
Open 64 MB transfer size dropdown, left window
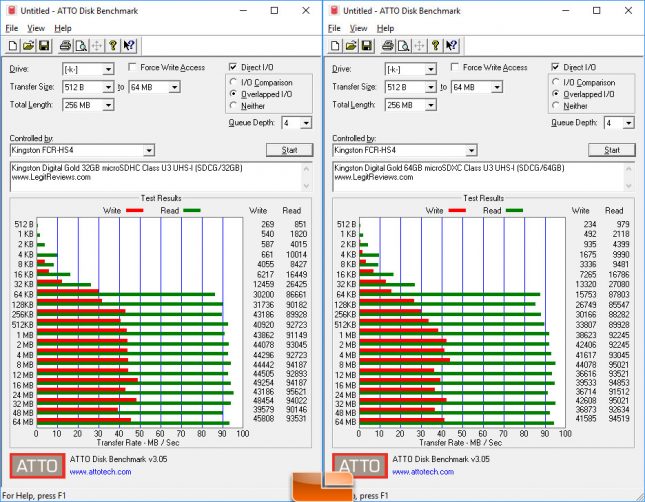174,87
